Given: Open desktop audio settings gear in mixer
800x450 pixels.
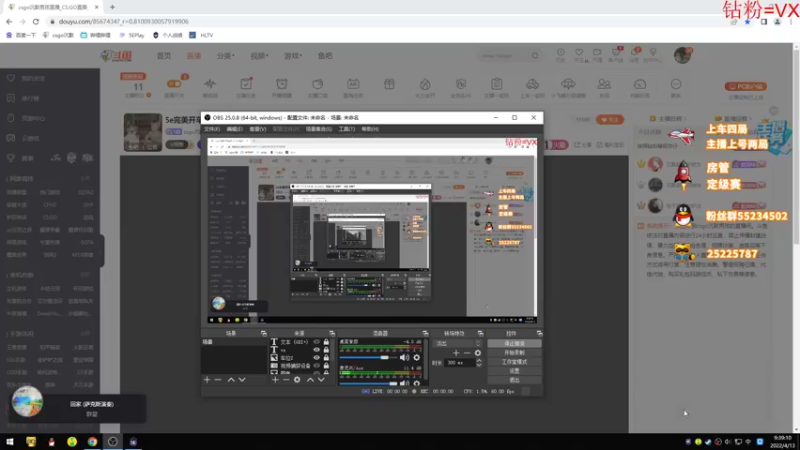Looking at the screenshot, I should pos(416,358).
